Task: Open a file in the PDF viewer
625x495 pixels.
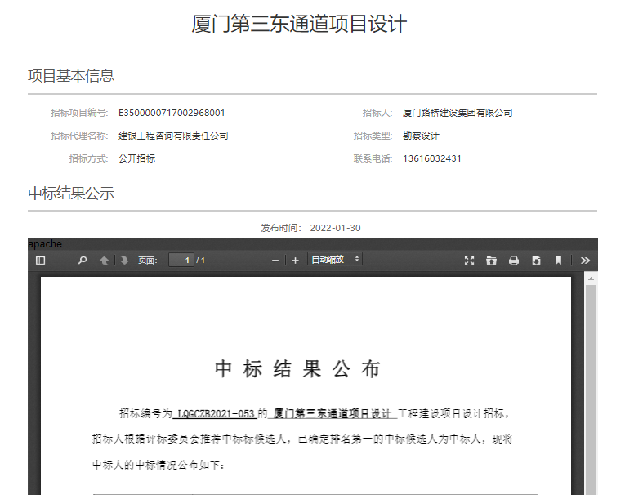Action: click(x=491, y=261)
